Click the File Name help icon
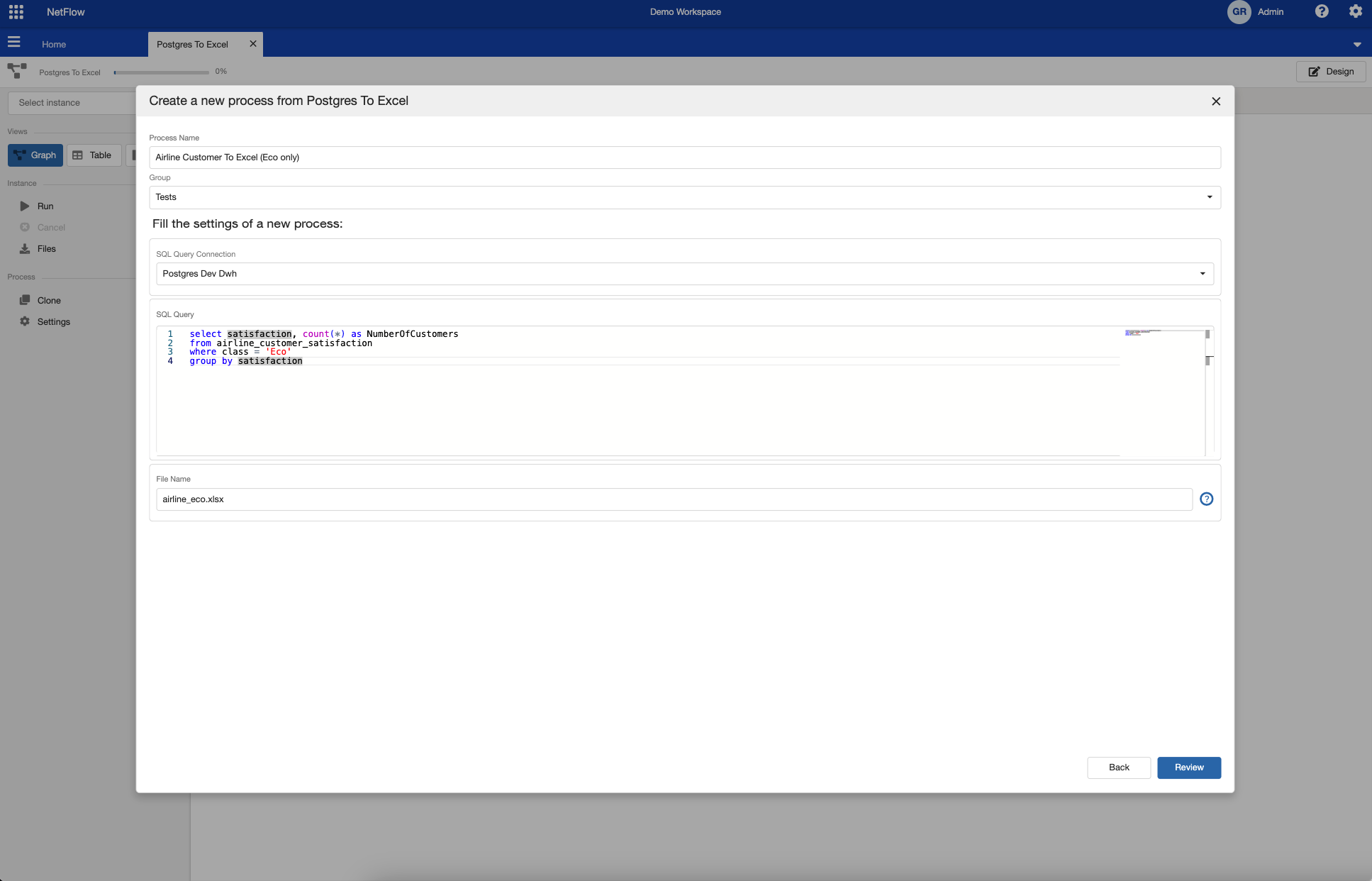Image resolution: width=1372 pixels, height=881 pixels. (1206, 499)
